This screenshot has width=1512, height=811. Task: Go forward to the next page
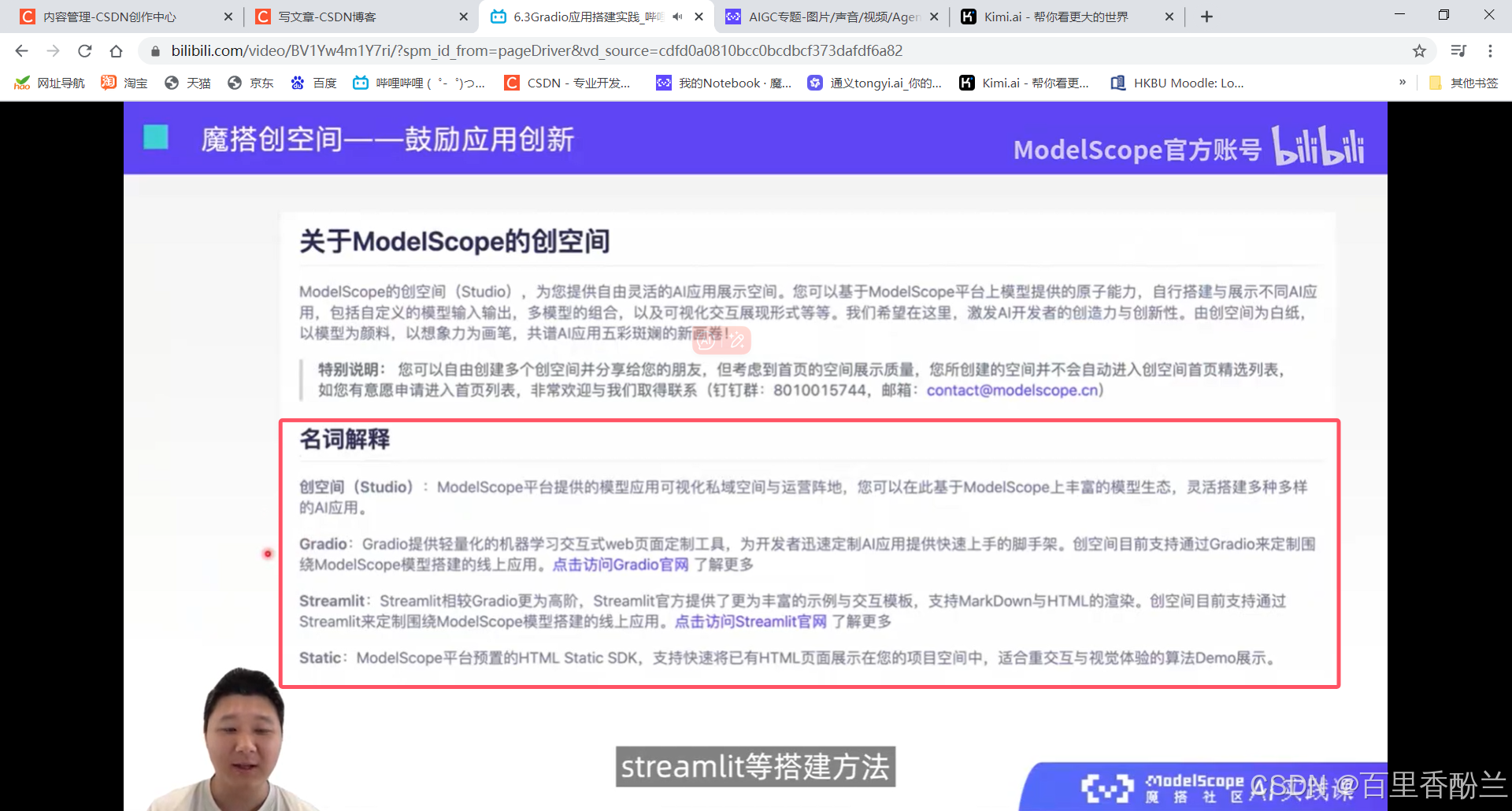[x=53, y=51]
